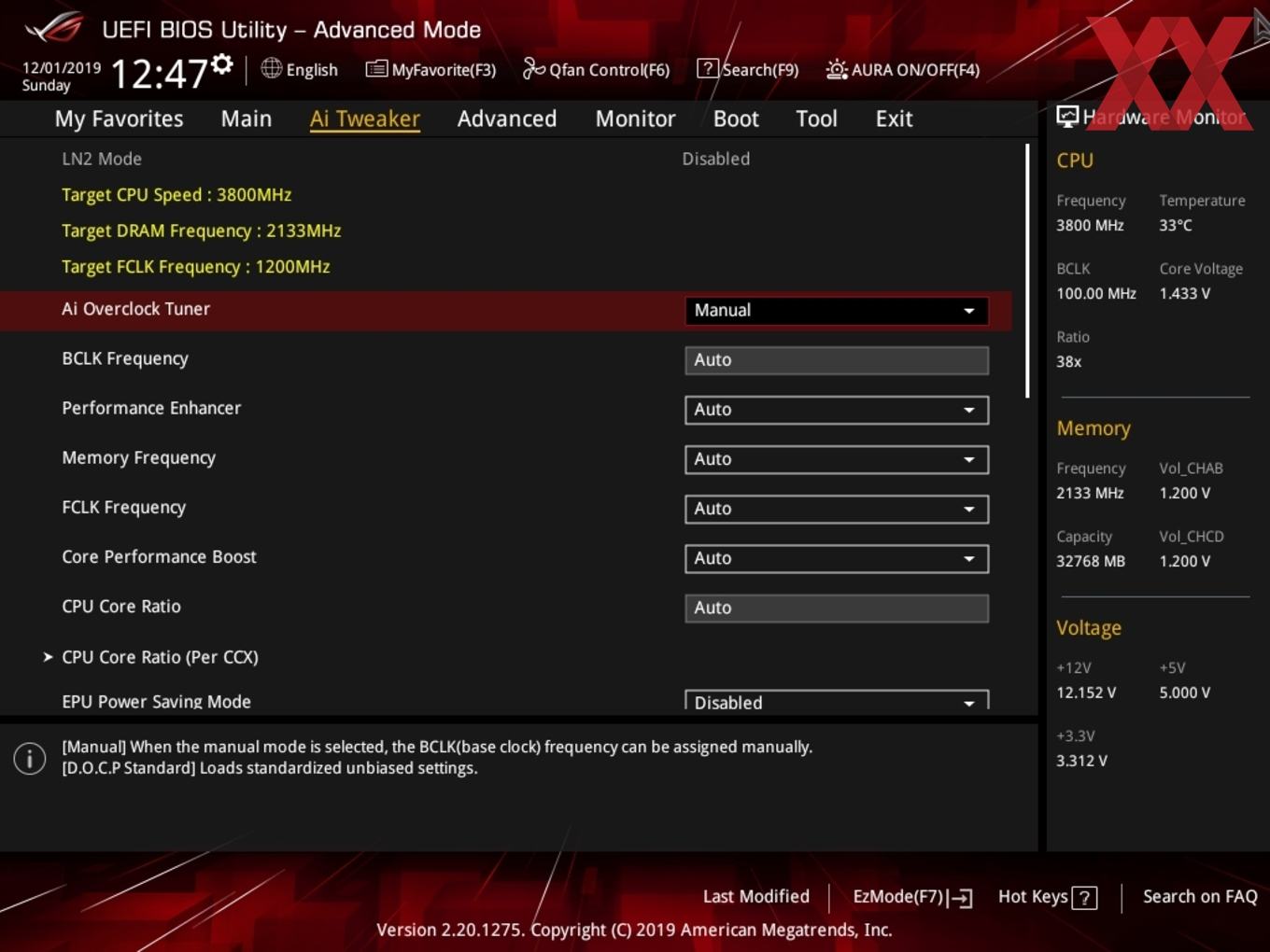Open MyFavorite(F3) menu

[430, 69]
